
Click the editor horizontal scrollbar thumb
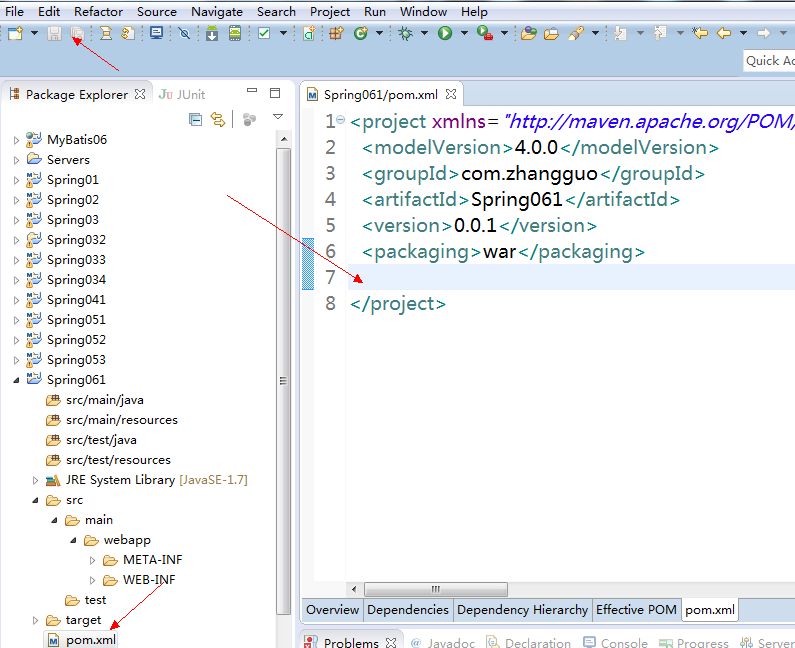[436, 589]
